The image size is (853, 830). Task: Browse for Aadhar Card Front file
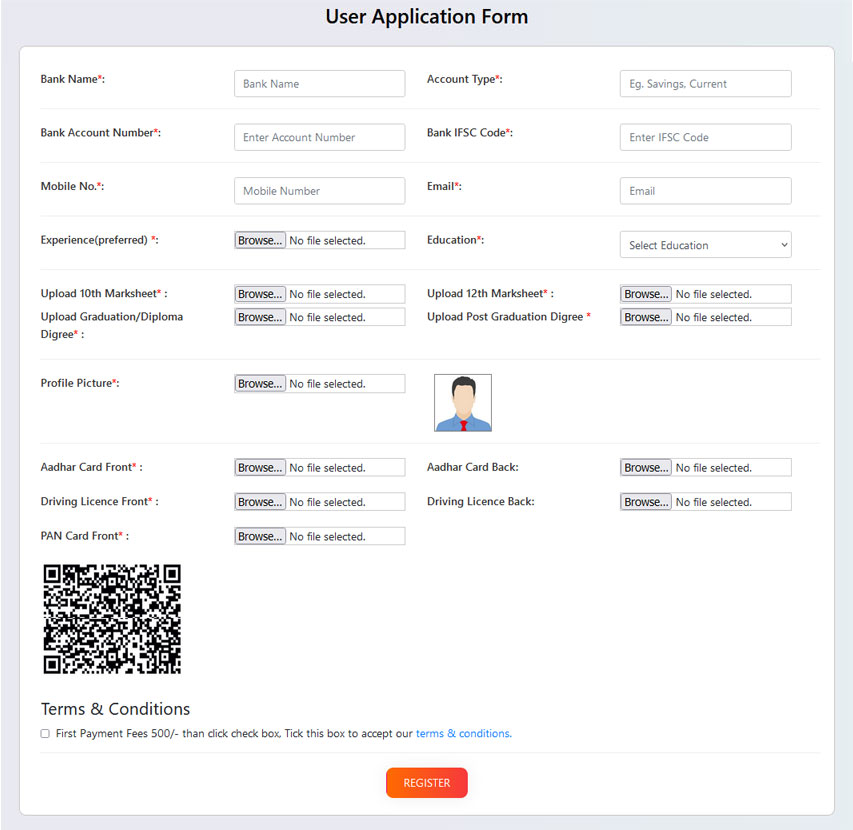[260, 468]
